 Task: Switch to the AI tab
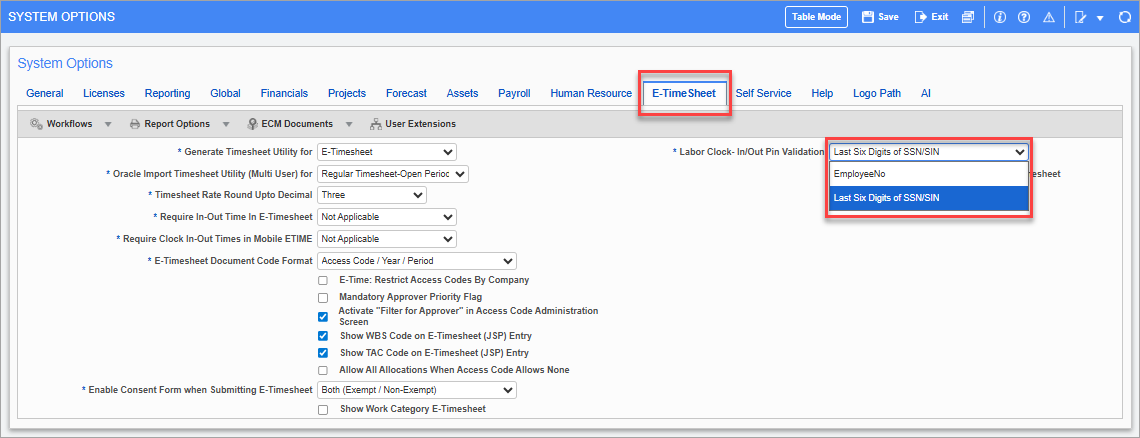(926, 93)
